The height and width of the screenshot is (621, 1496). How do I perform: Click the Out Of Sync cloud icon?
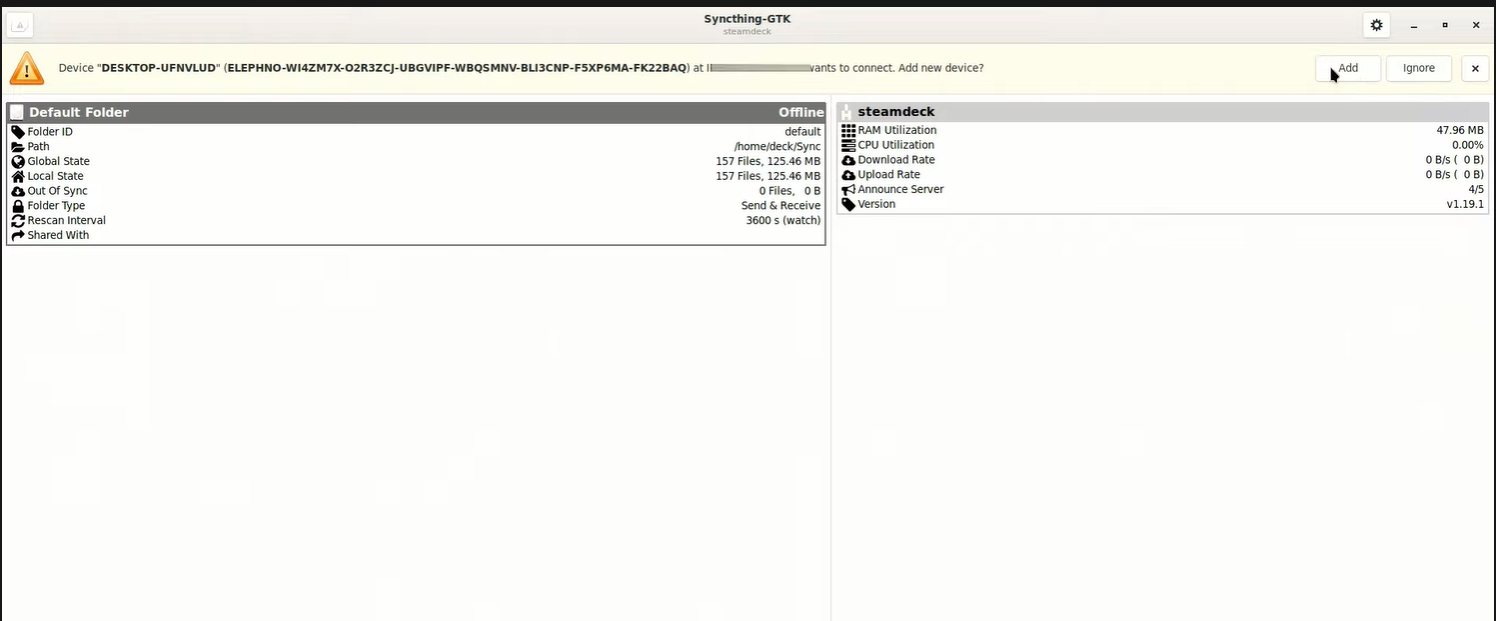pyautogui.click(x=18, y=191)
